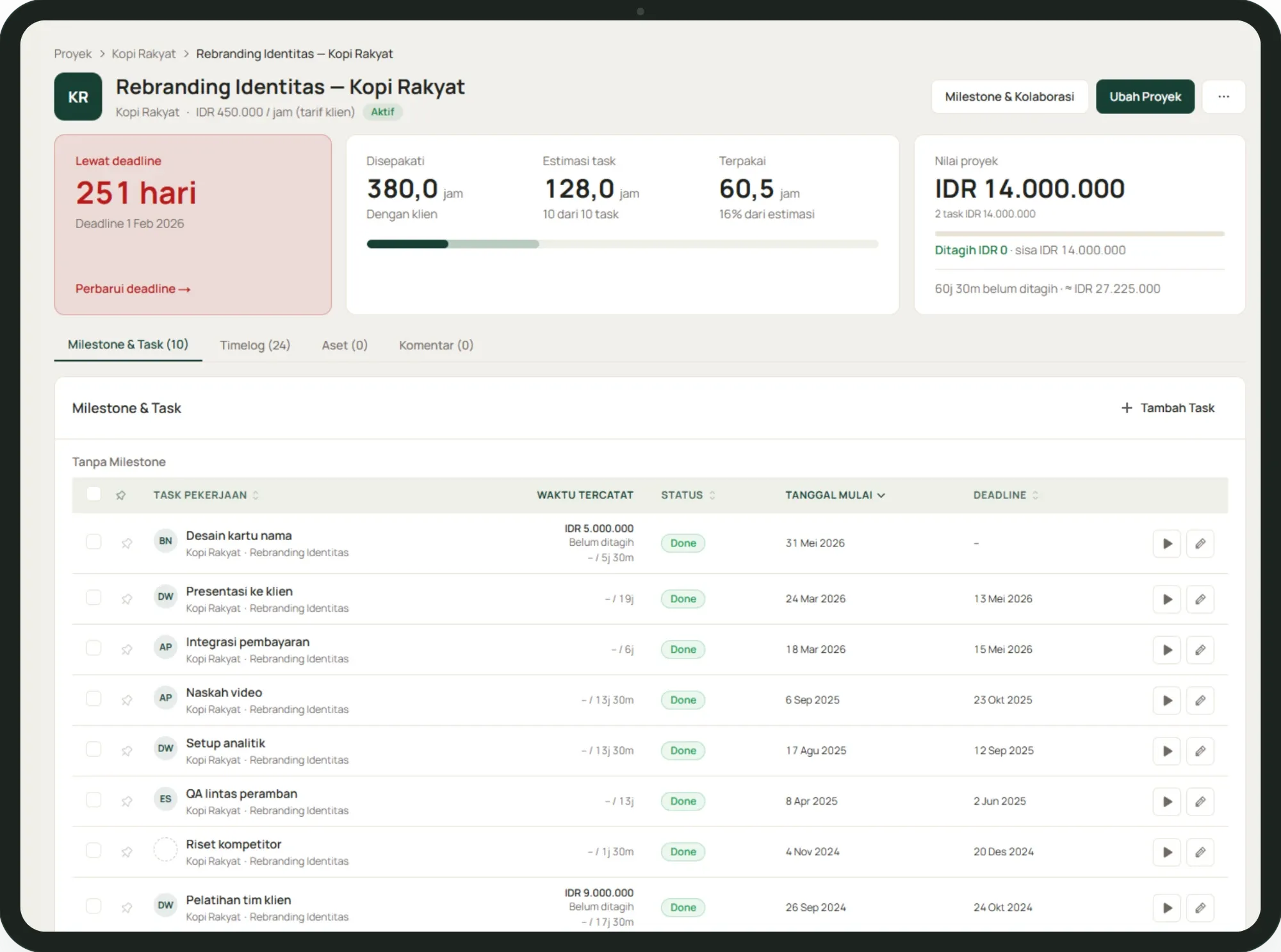Open the three-dots project menu

pyautogui.click(x=1223, y=97)
